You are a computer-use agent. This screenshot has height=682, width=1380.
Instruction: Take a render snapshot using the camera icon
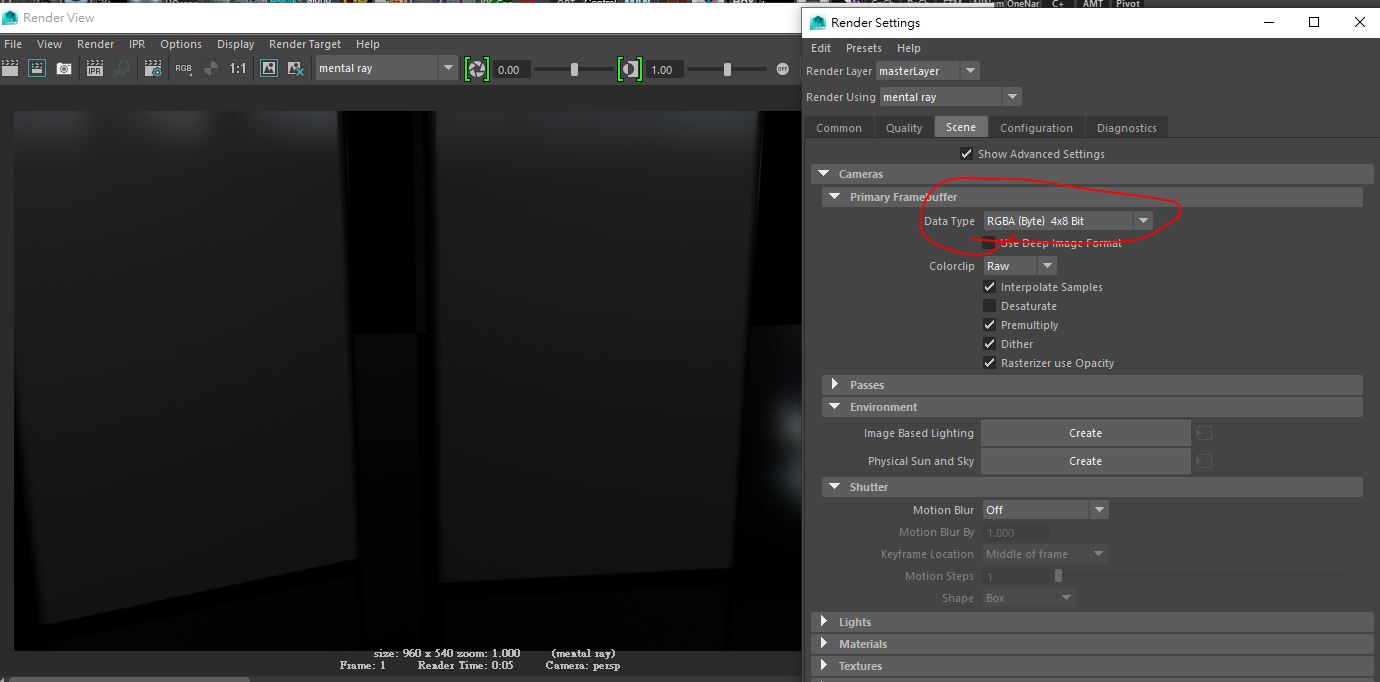tap(63, 68)
